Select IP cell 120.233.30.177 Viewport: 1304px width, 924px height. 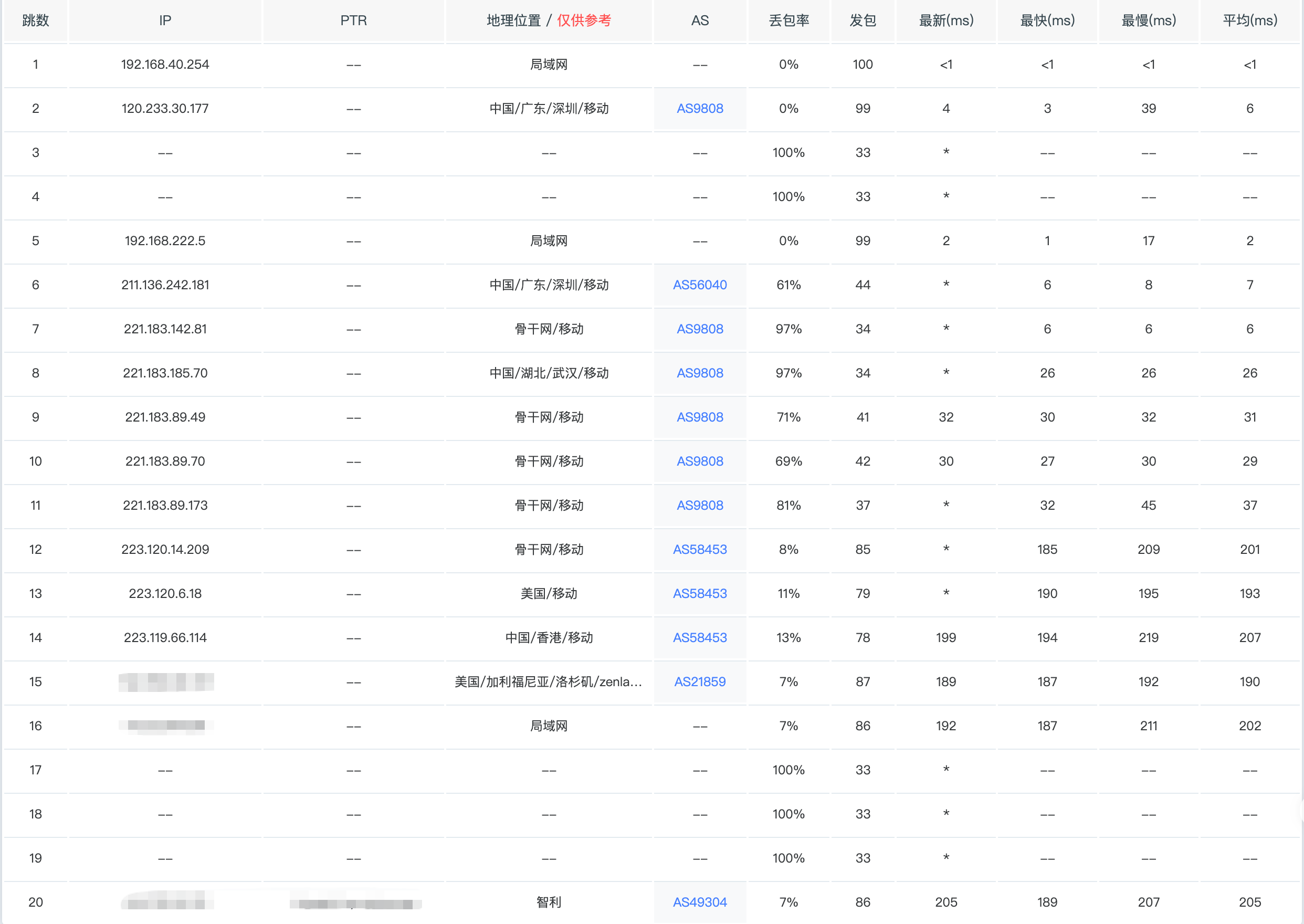pos(165,109)
